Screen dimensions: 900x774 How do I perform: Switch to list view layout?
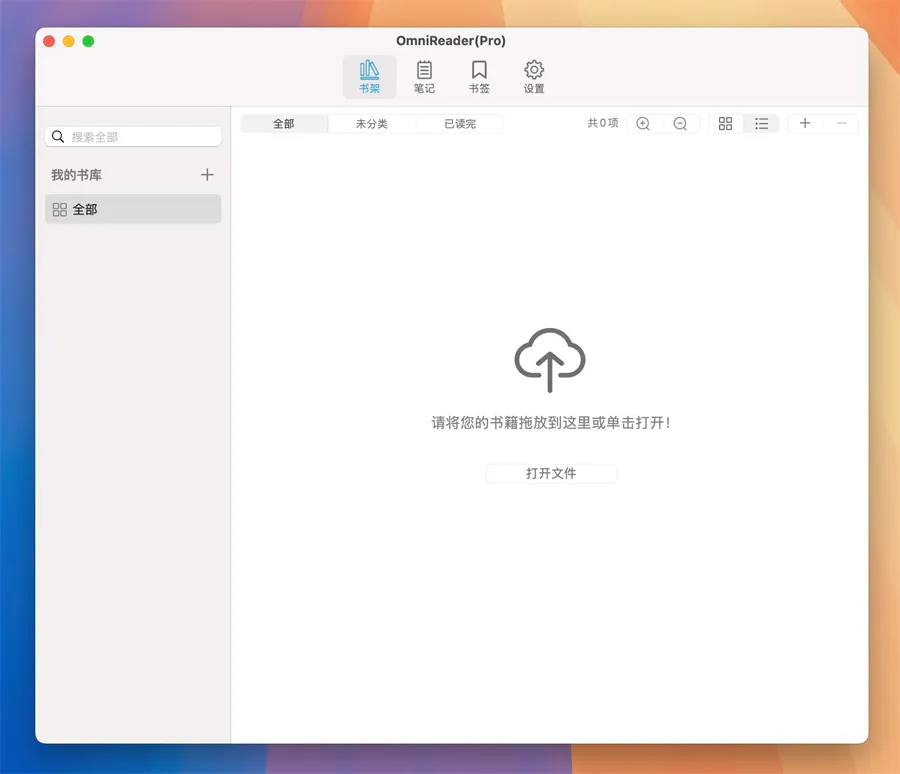(762, 124)
